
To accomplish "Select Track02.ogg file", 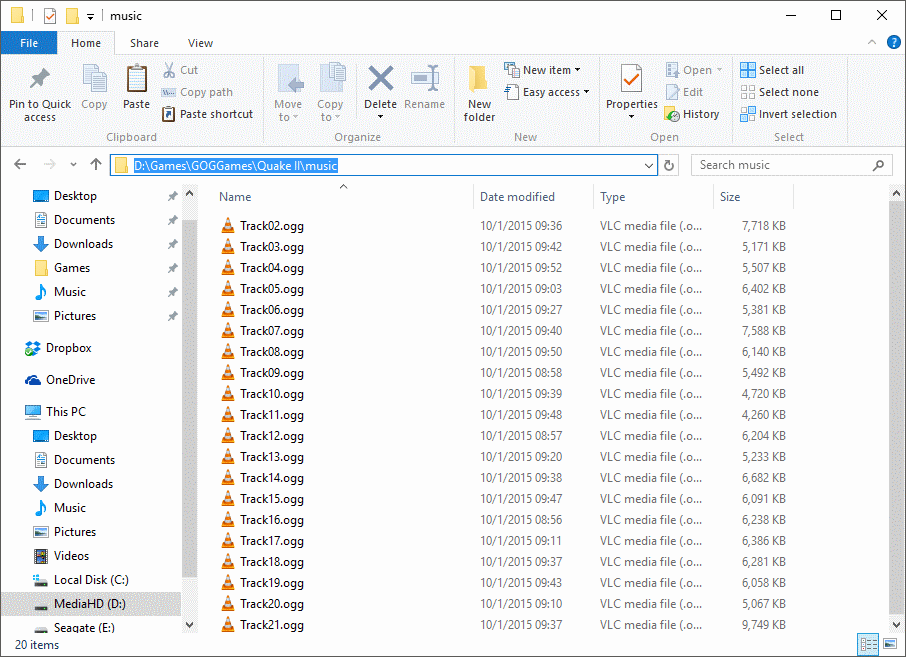I will click(x=263, y=225).
